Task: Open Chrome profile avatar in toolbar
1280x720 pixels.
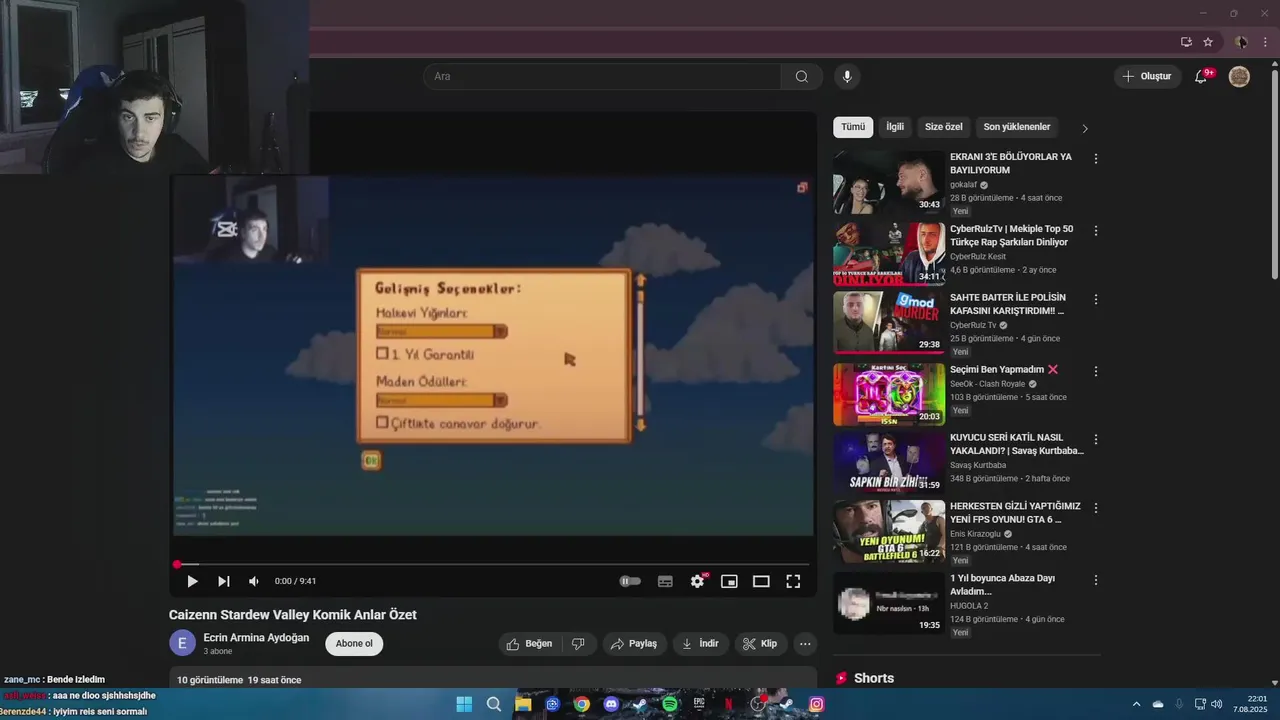Action: (1241, 42)
